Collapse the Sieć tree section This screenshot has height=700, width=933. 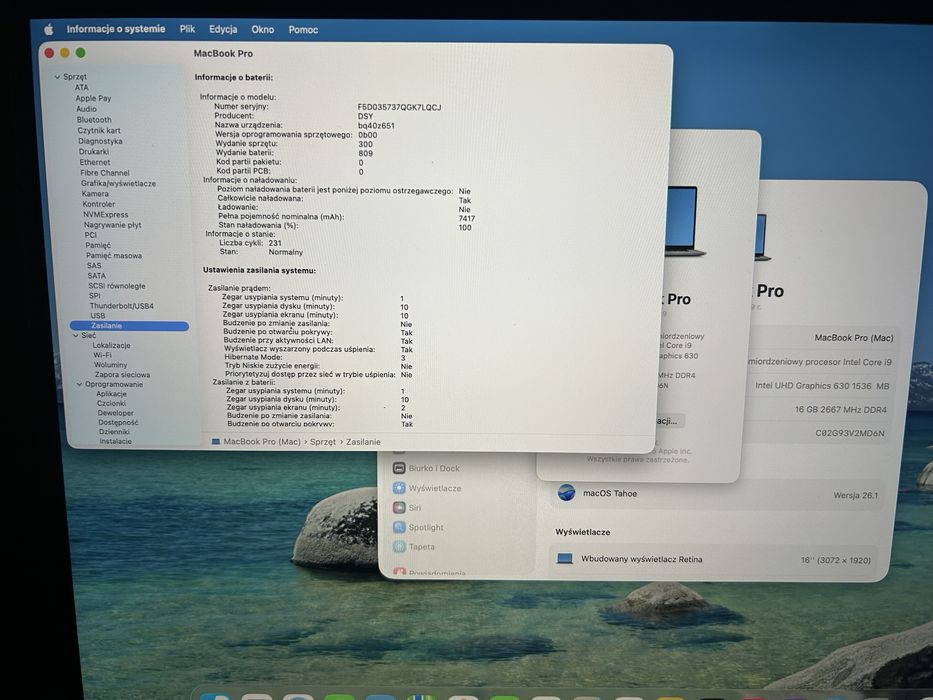pyautogui.click(x=76, y=336)
